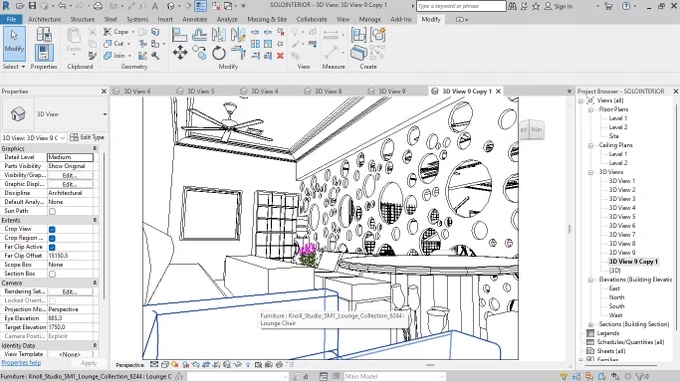The width and height of the screenshot is (680, 382).
Task: Select the Offset tool
Action: point(199,35)
